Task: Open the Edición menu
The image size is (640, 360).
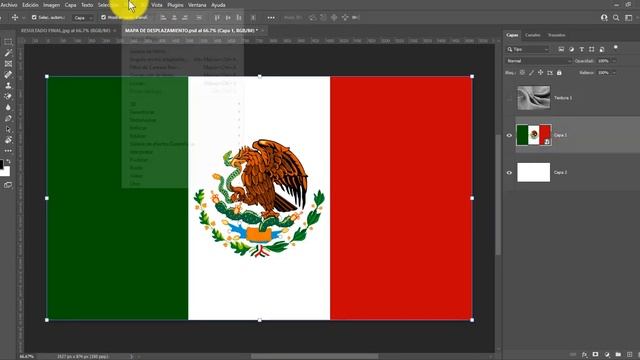Action: pyautogui.click(x=30, y=5)
